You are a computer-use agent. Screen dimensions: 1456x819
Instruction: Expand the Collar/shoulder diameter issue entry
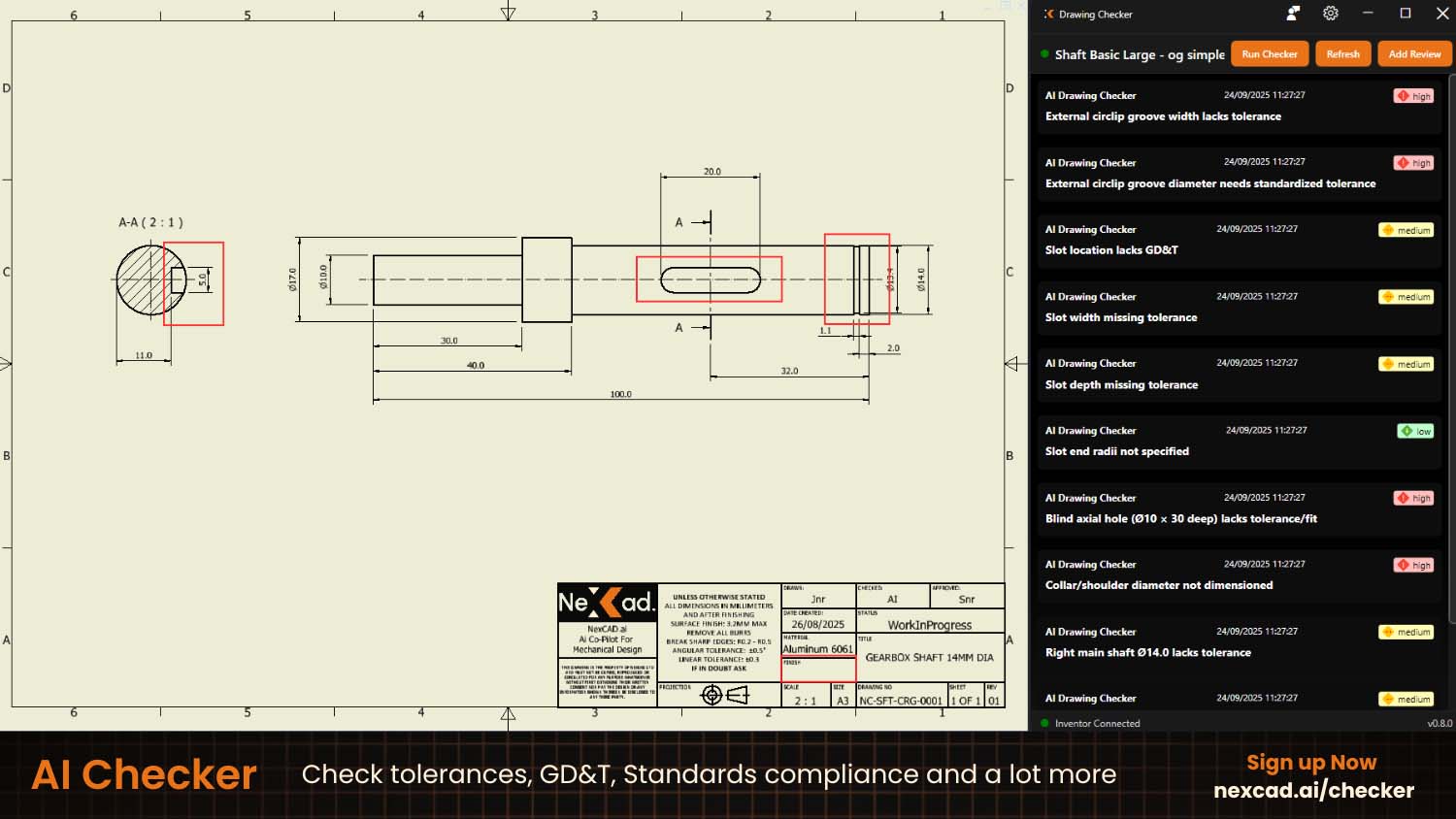1159,584
